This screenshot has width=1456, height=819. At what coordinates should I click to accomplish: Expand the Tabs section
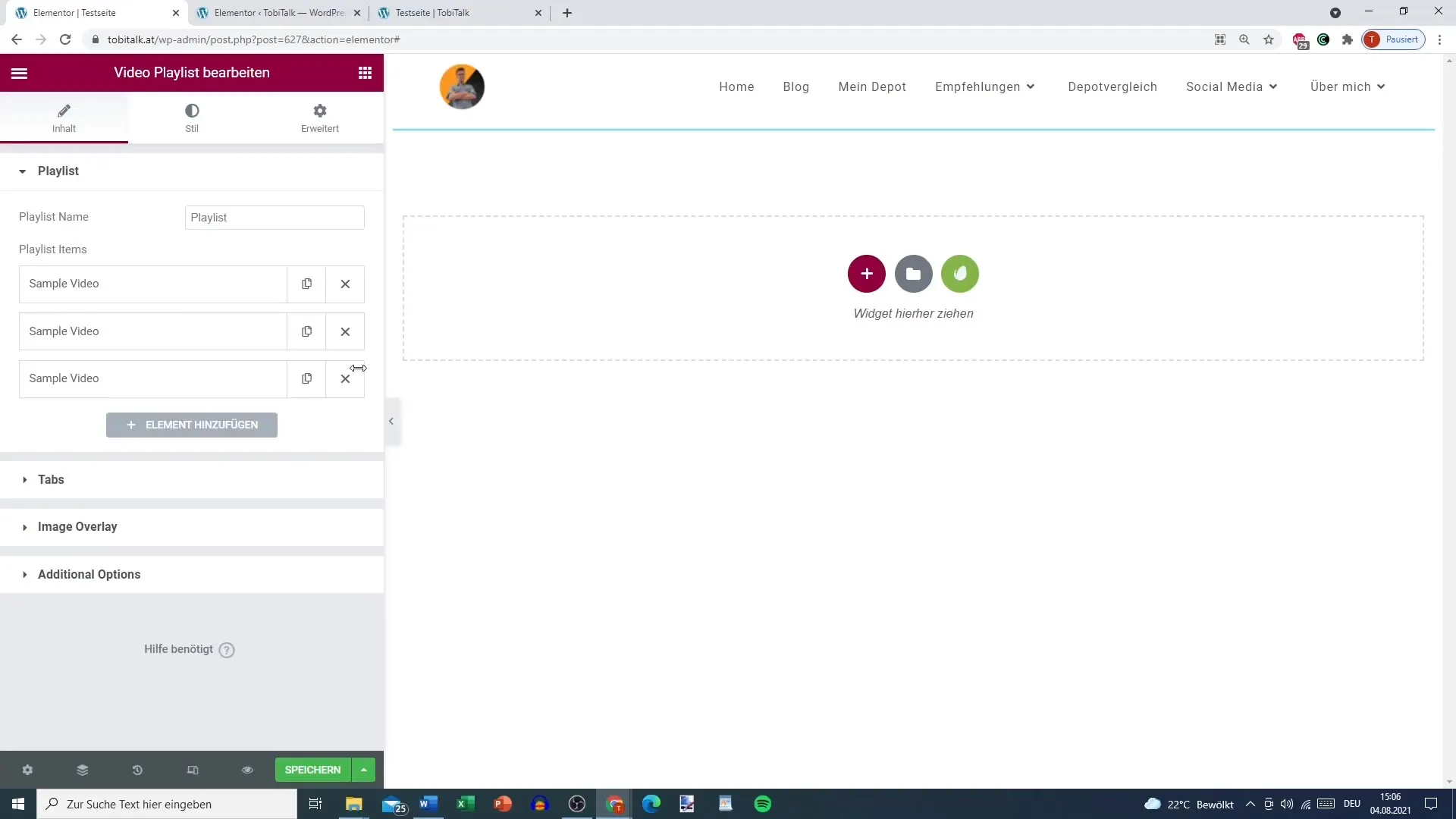[50, 479]
